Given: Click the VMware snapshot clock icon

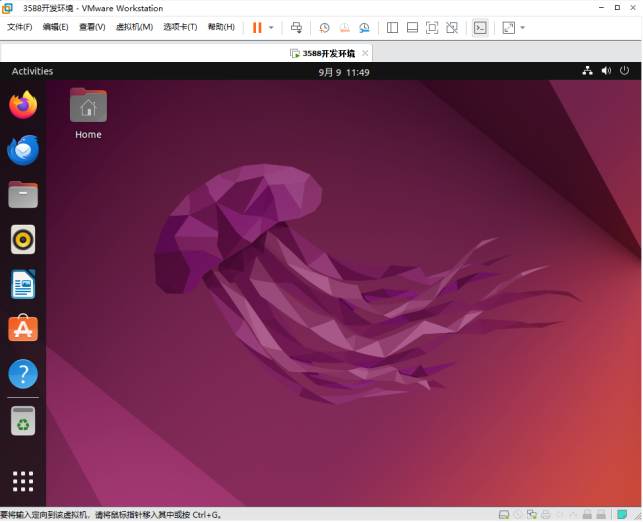Looking at the screenshot, I should click(324, 28).
